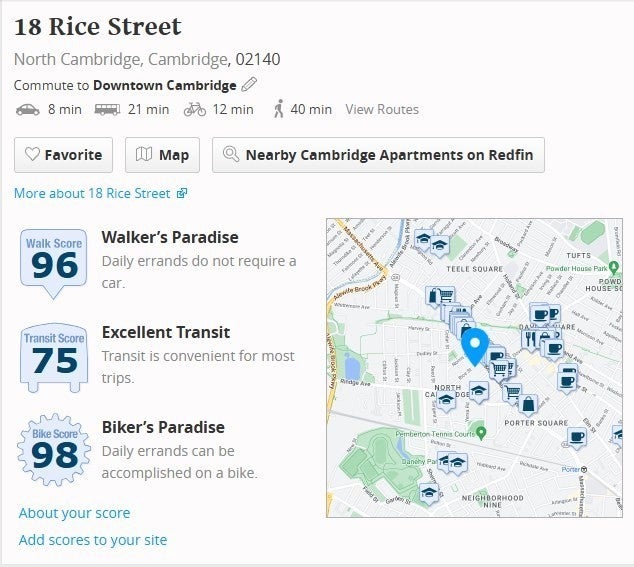634x567 pixels.
Task: Select the bus commute icon
Action: pyautogui.click(x=107, y=110)
